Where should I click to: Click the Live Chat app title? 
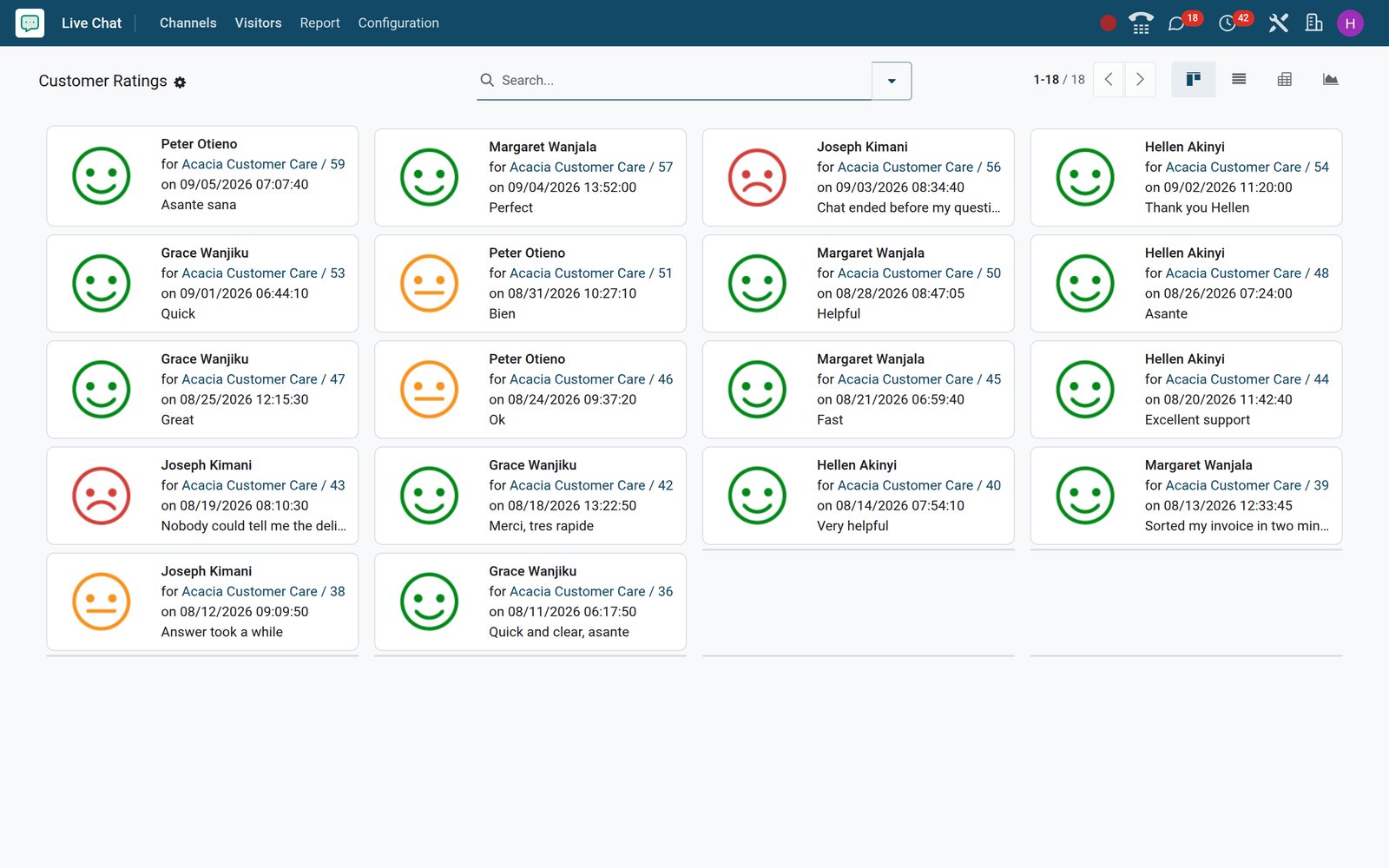pyautogui.click(x=91, y=23)
